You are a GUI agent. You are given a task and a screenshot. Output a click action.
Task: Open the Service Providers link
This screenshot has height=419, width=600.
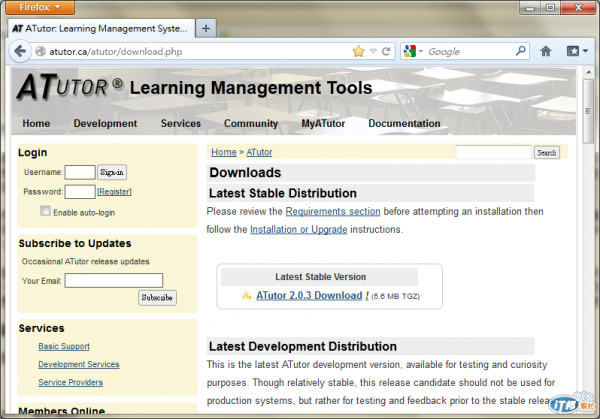coord(70,382)
